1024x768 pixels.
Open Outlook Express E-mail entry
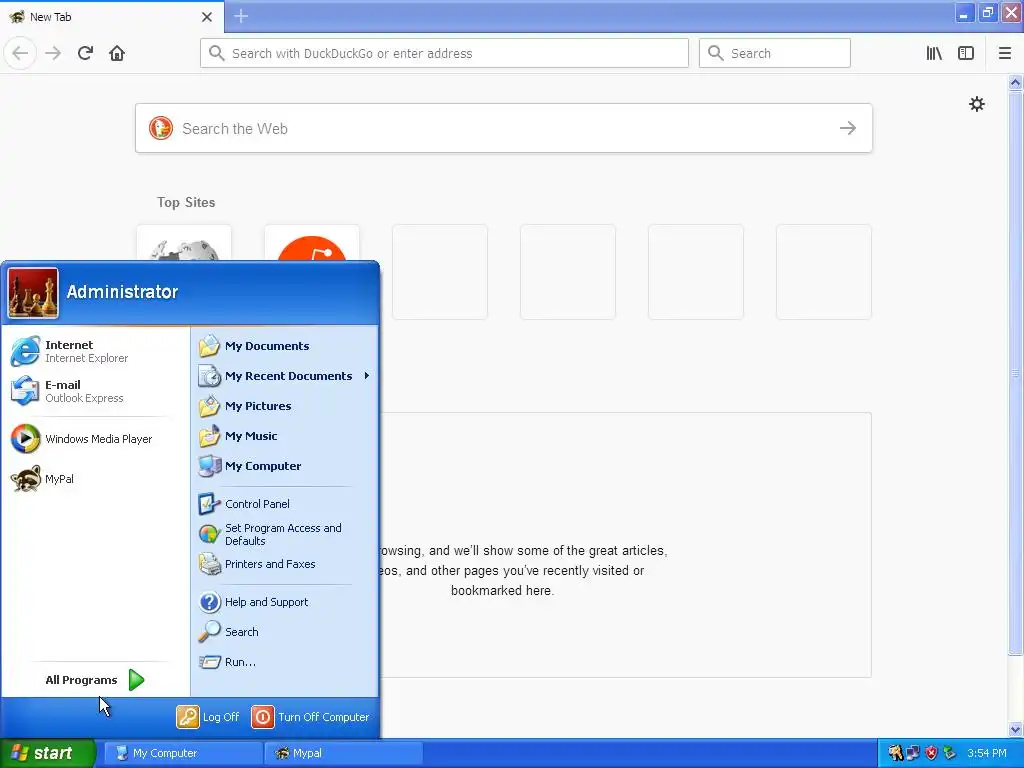pyautogui.click(x=95, y=391)
